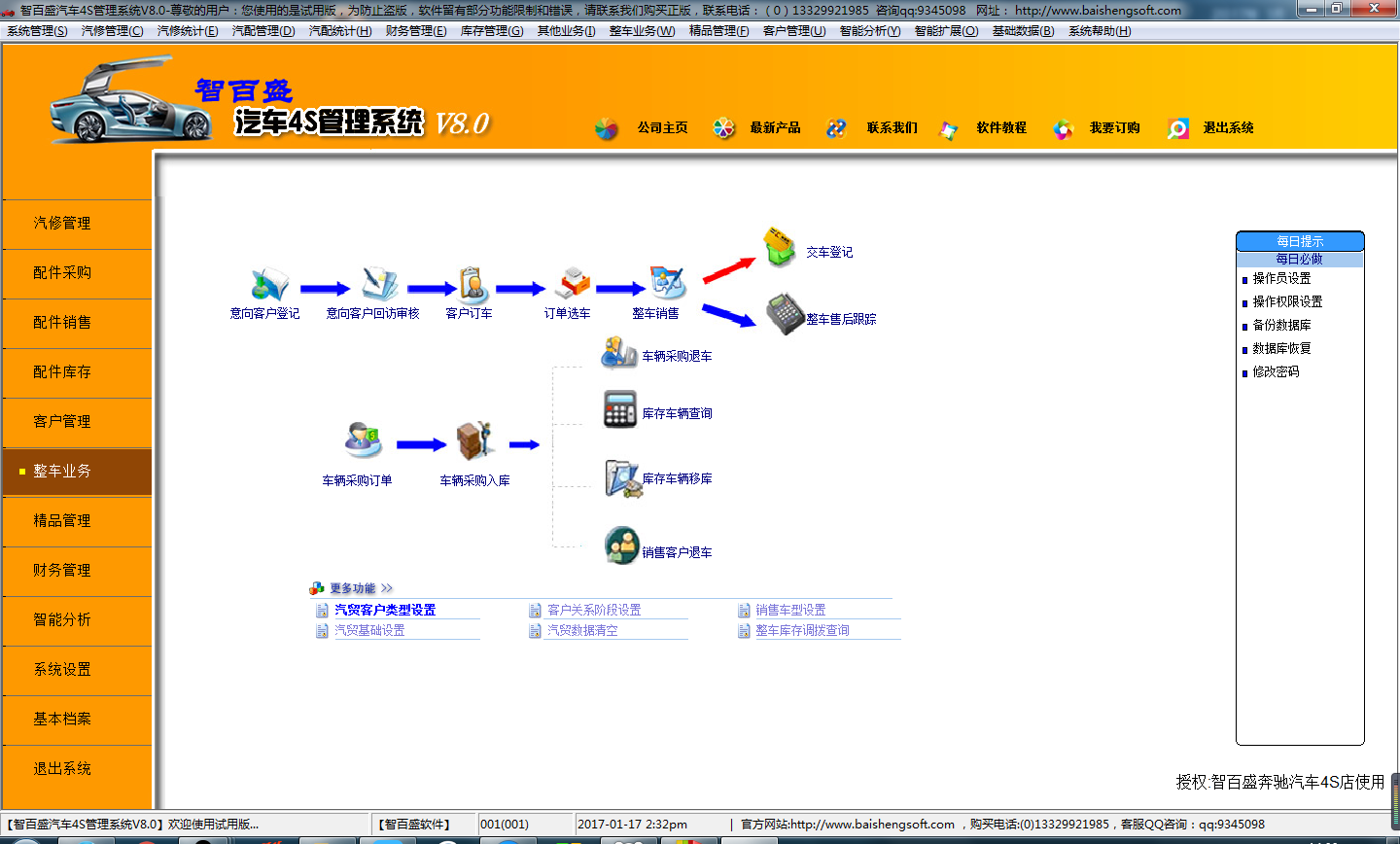Image resolution: width=1400 pixels, height=844 pixels.
Task: Click the 公司主页 colorful ball icon
Action: 606,128
